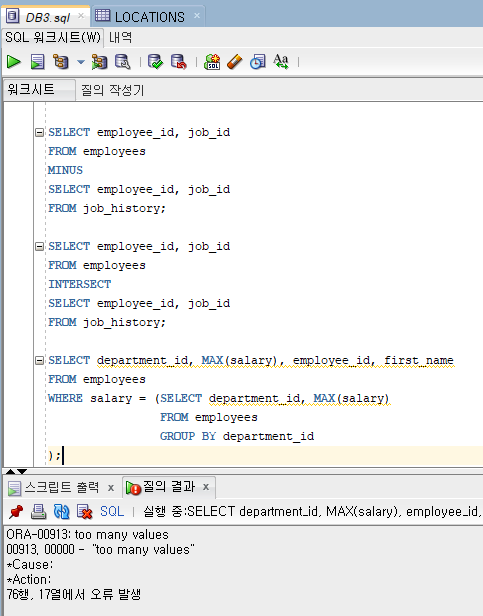Click the DB3.sql tab file icon
483x616 pixels.
click(x=13, y=16)
